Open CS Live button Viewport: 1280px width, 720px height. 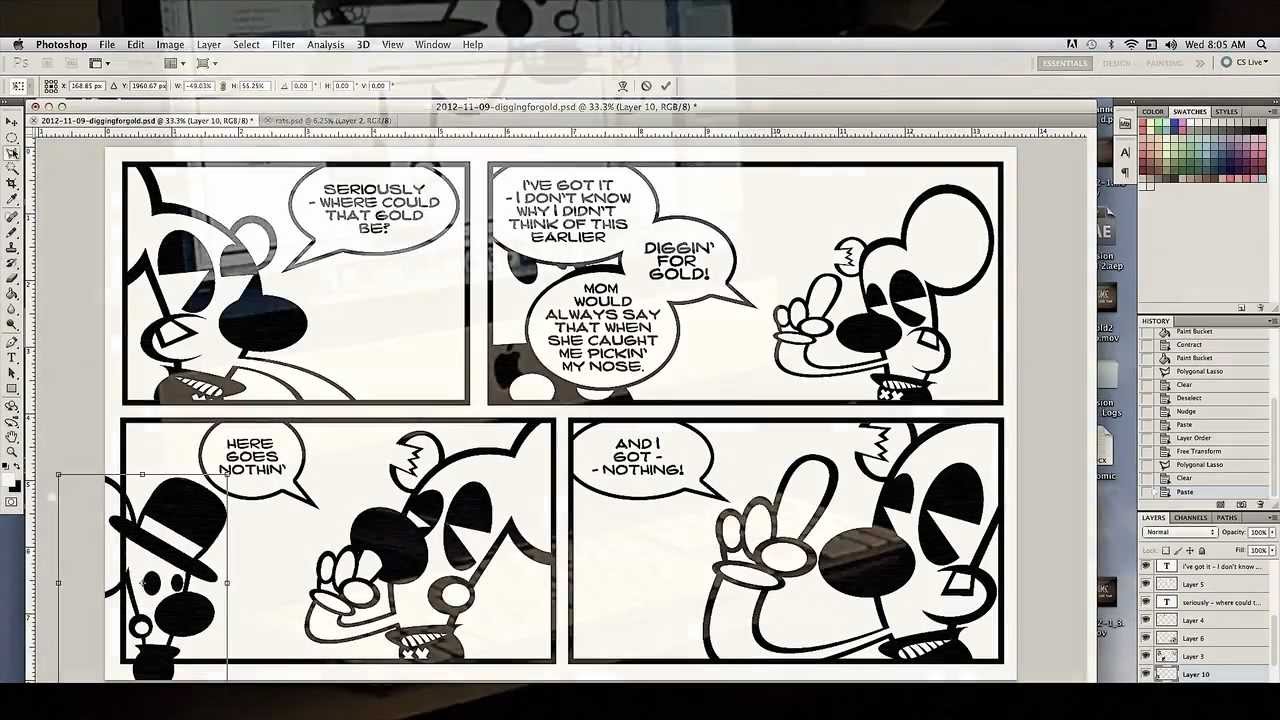coord(1244,63)
